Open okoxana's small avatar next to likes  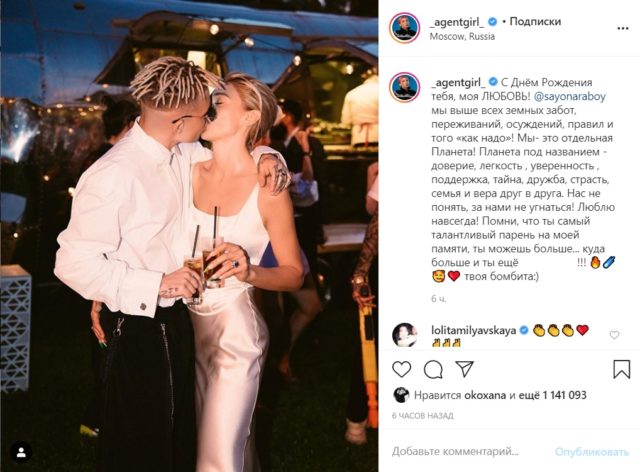click(401, 395)
